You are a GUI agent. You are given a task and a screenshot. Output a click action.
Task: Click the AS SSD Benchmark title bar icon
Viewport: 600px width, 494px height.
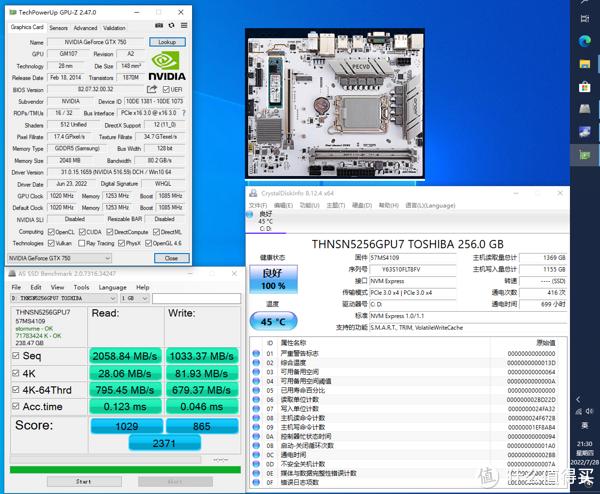click(x=12, y=273)
